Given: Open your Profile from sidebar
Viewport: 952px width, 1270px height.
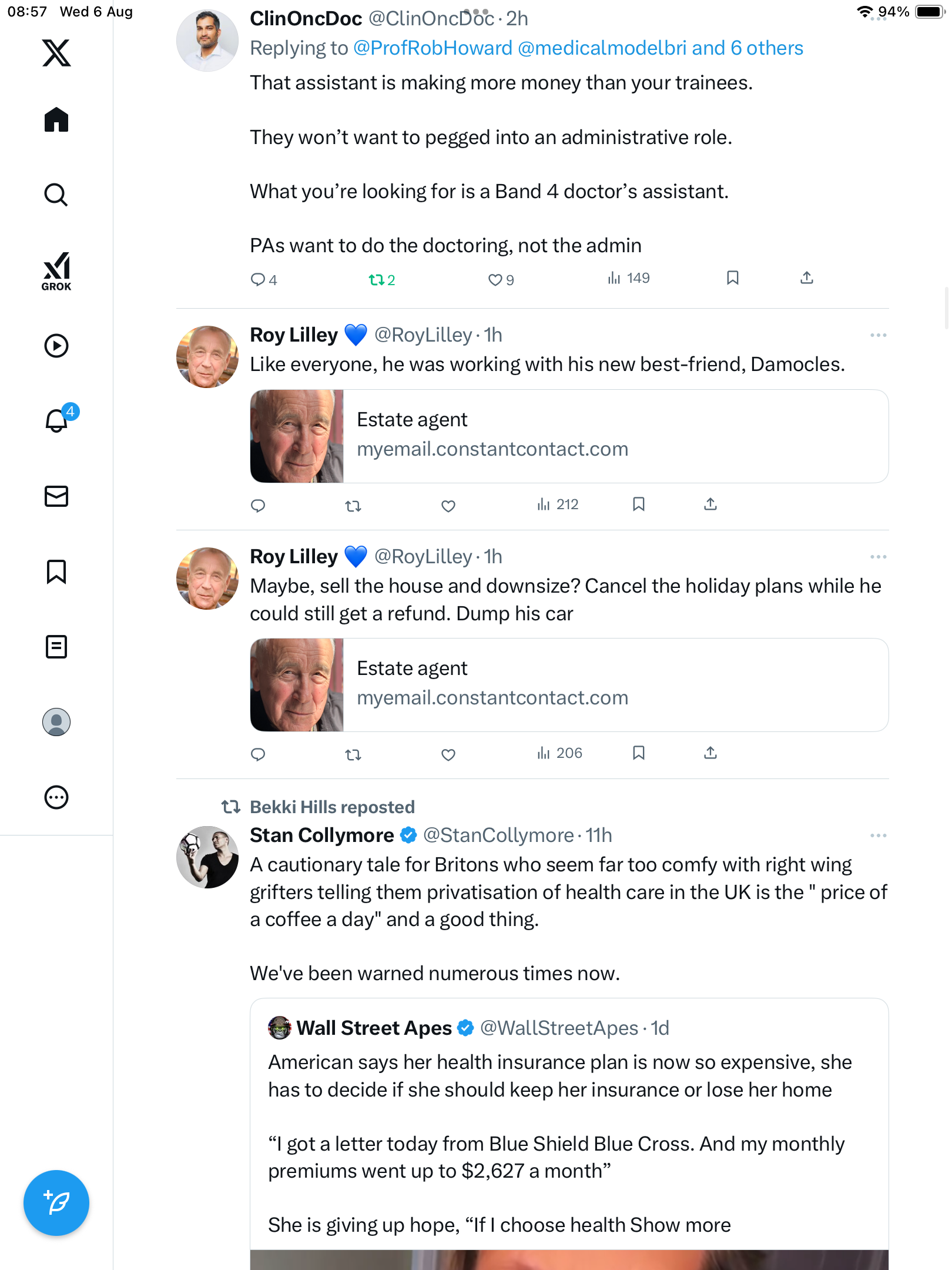Looking at the screenshot, I should click(x=56, y=722).
